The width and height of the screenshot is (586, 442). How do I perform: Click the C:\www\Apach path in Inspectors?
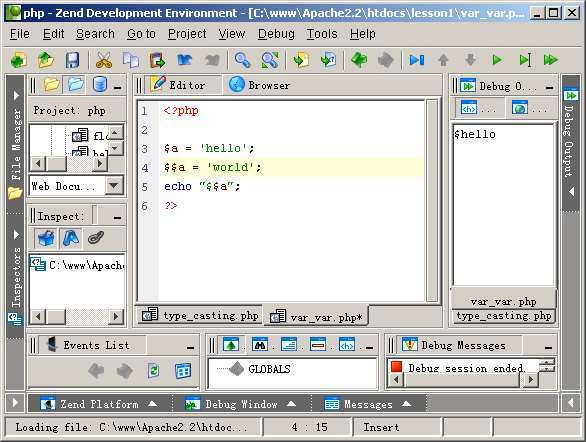[86, 265]
